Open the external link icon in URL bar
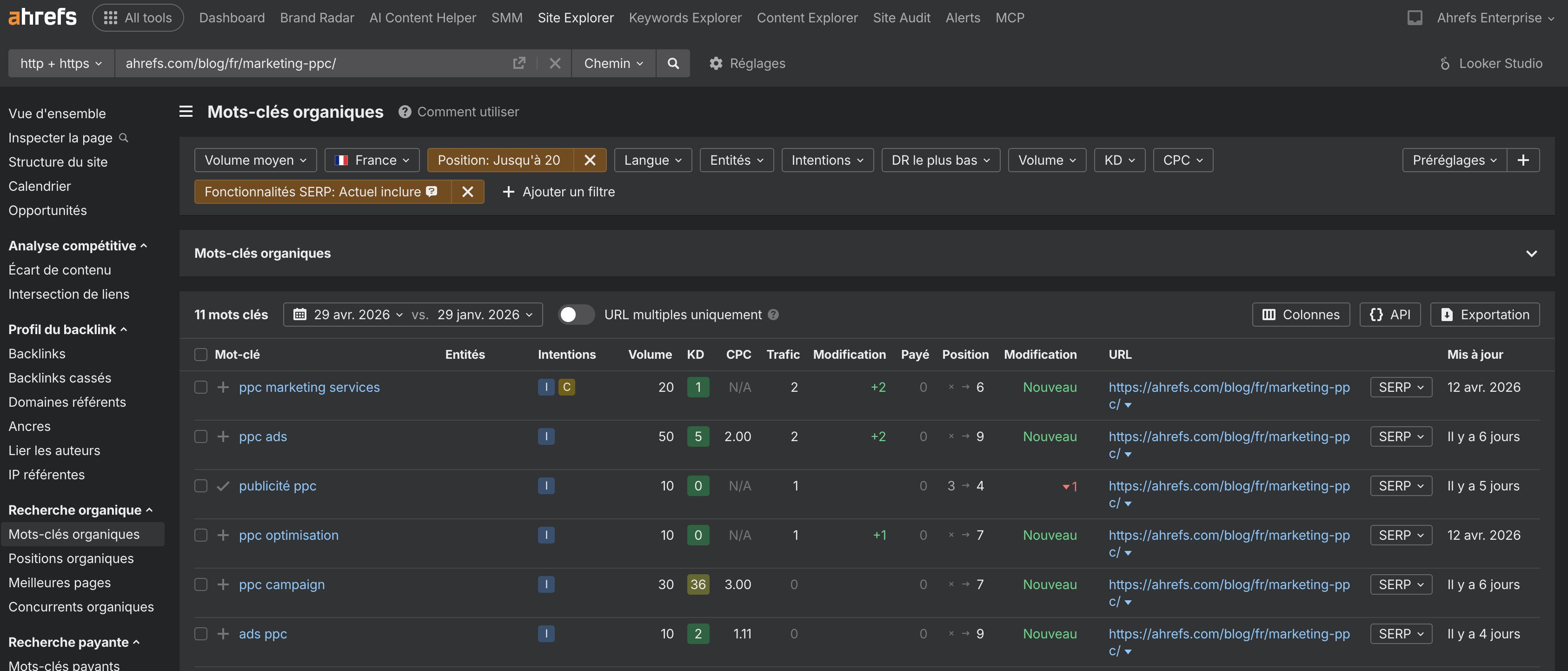 (x=518, y=63)
